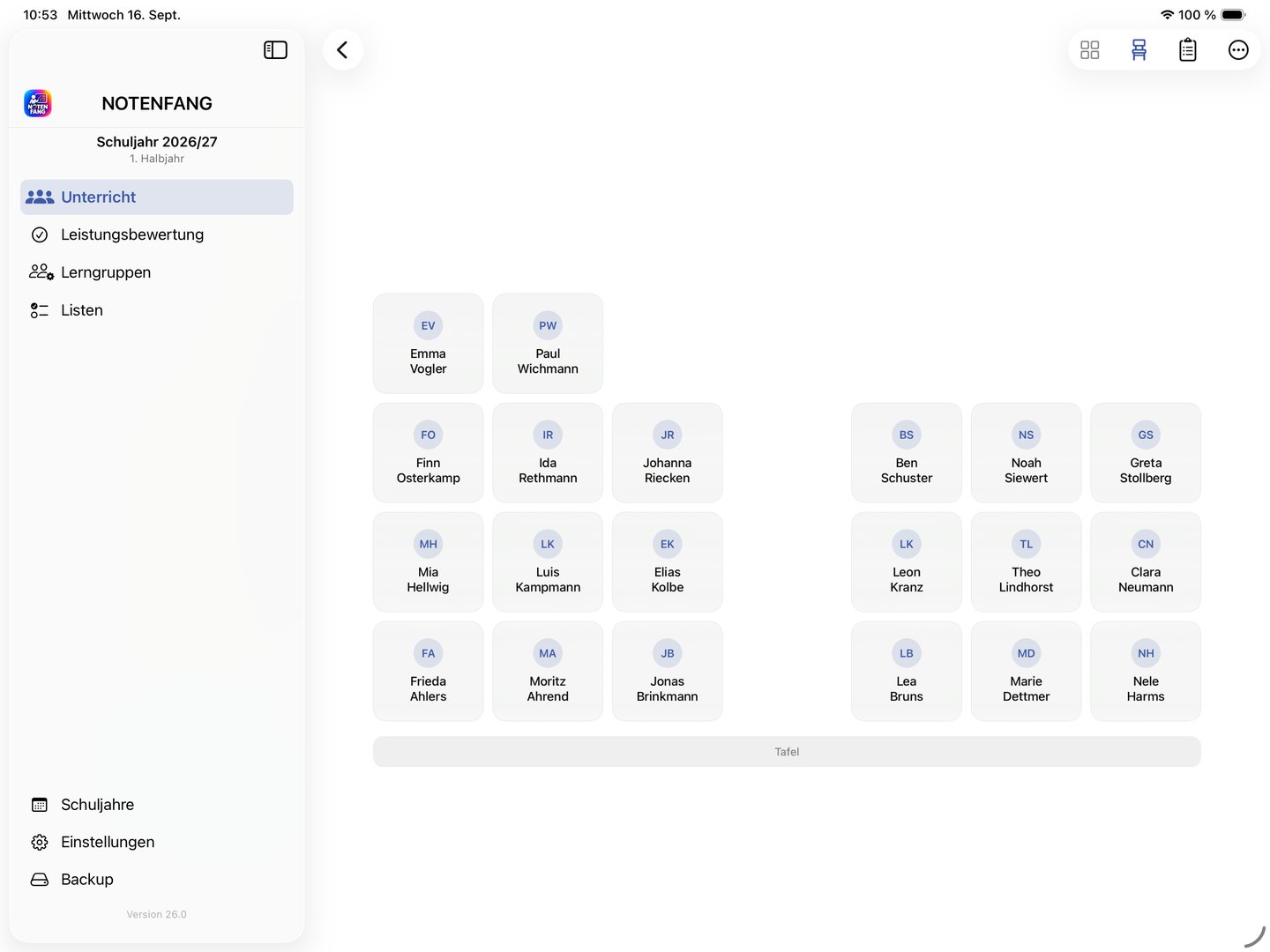Open Listen in the sidebar
Viewport: 1270px width, 952px height.
tap(157, 310)
